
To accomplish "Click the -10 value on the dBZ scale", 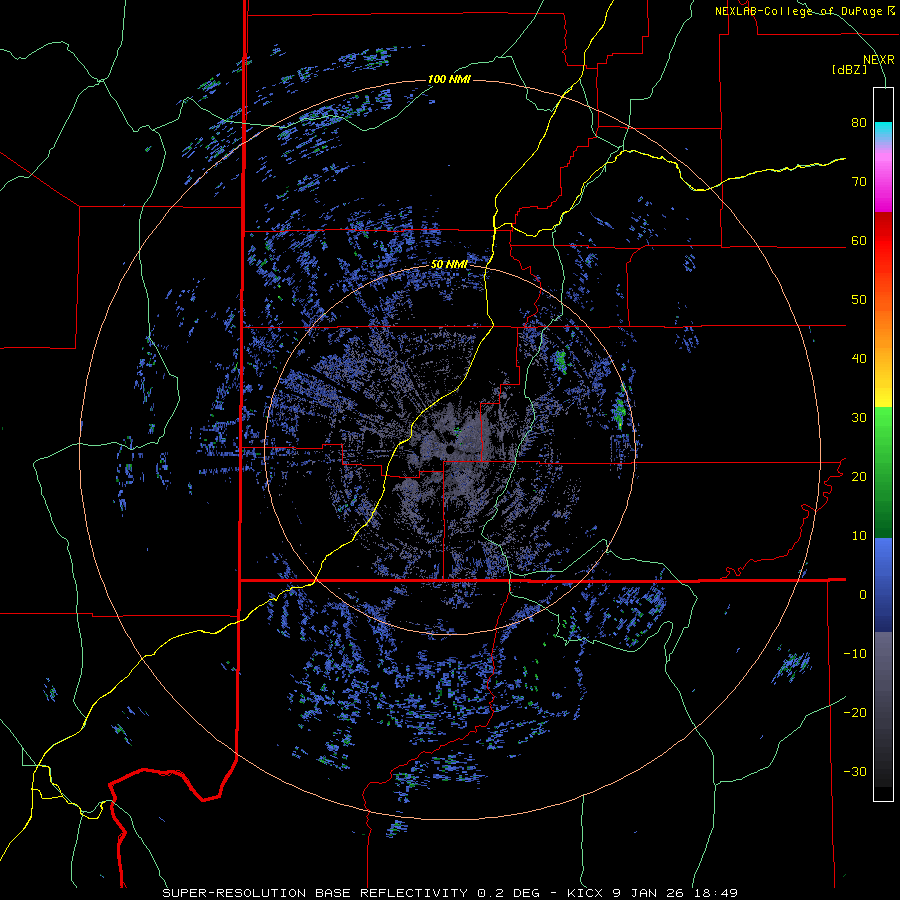I will point(855,654).
